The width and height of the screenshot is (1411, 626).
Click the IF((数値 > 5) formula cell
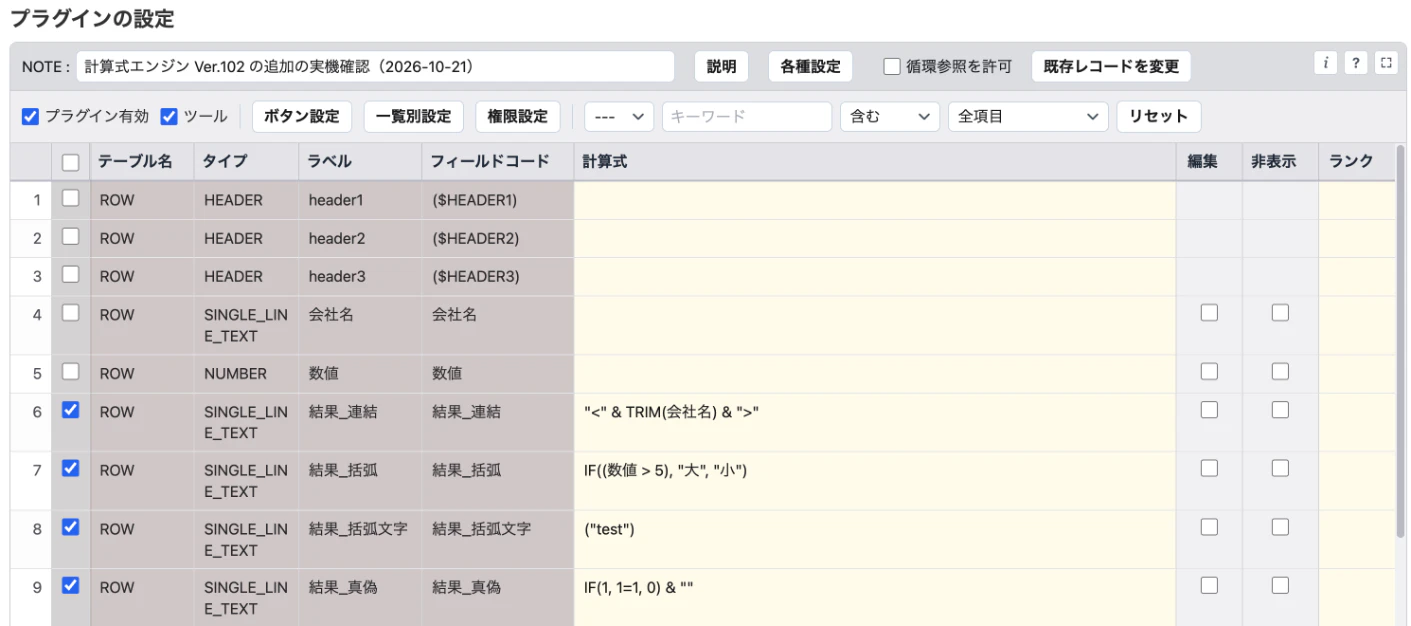[x=875, y=480]
